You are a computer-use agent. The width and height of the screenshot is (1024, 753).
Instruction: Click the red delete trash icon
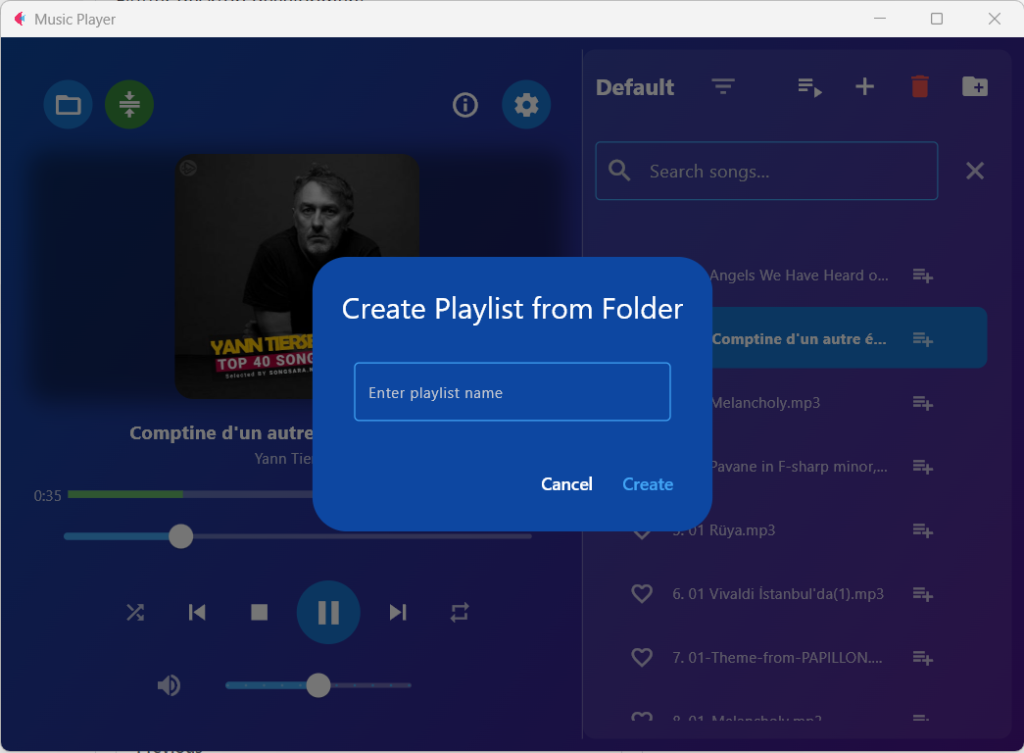(x=920, y=87)
